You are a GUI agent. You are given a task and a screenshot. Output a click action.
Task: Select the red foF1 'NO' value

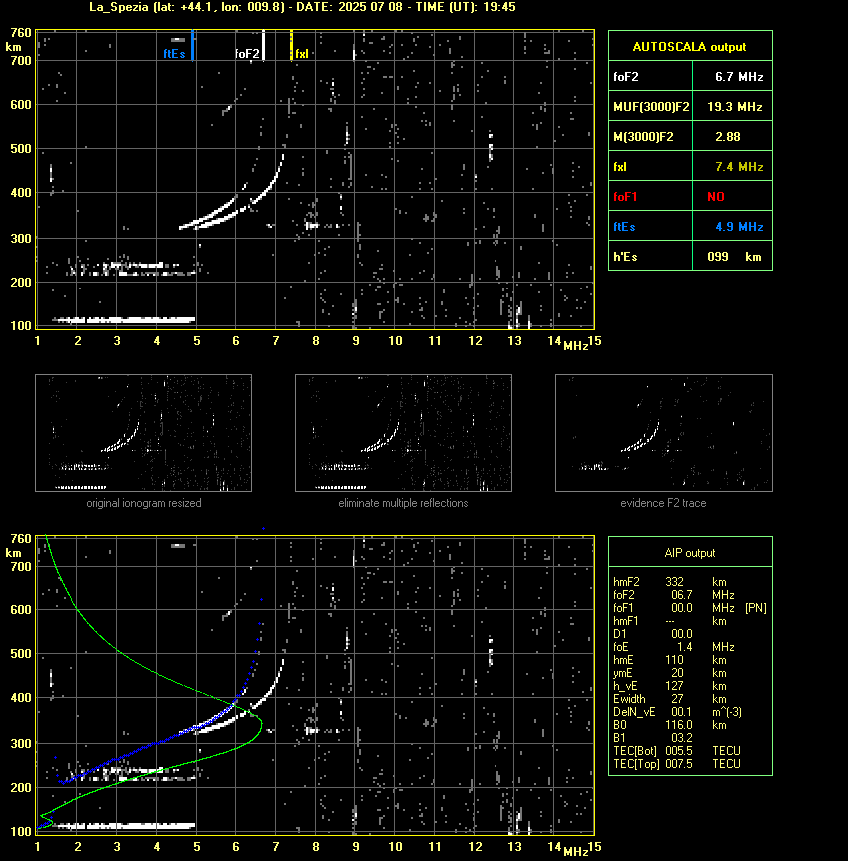[716, 197]
